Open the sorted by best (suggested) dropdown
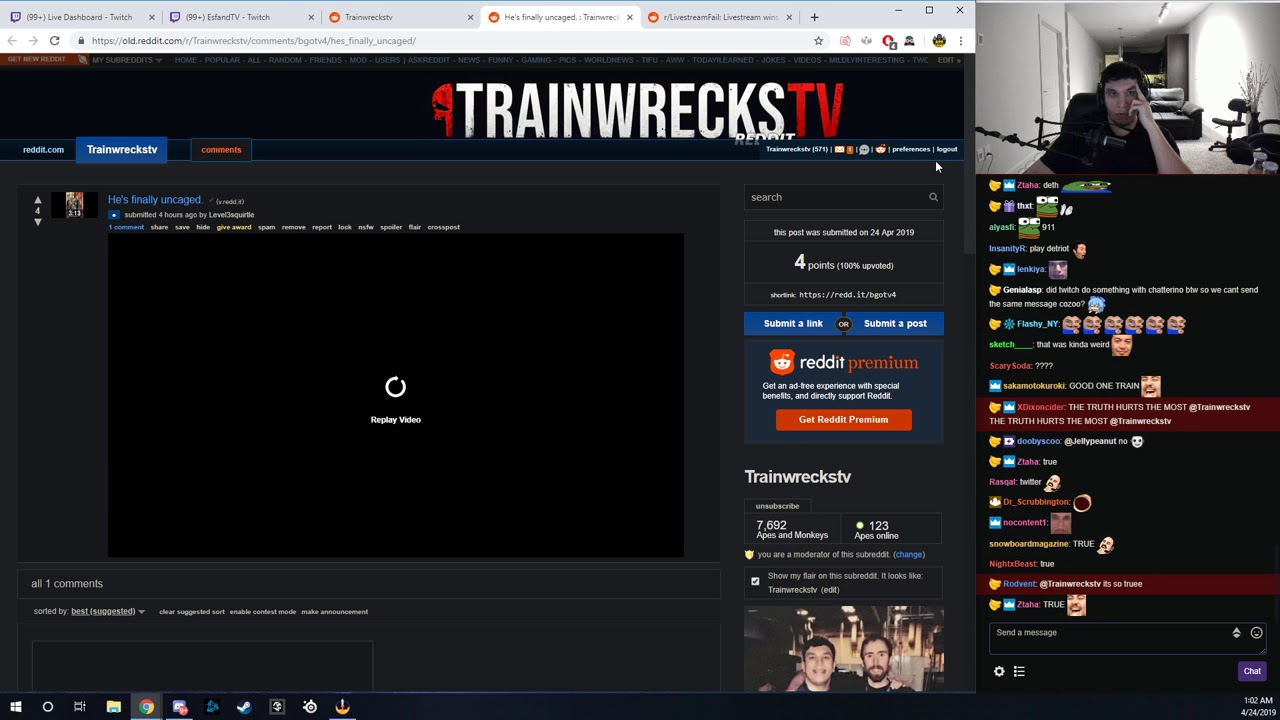 (107, 611)
